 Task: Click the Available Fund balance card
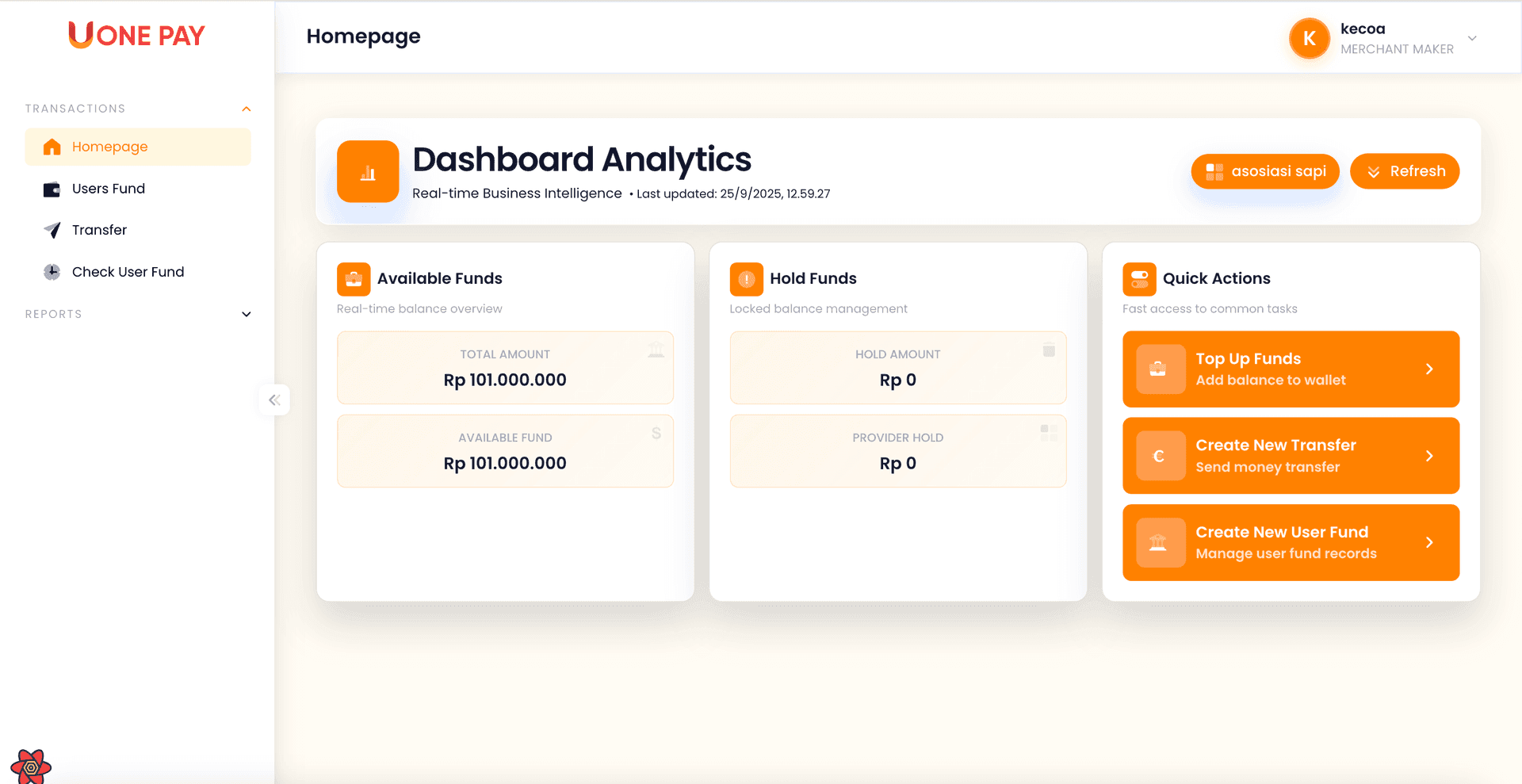pos(505,451)
